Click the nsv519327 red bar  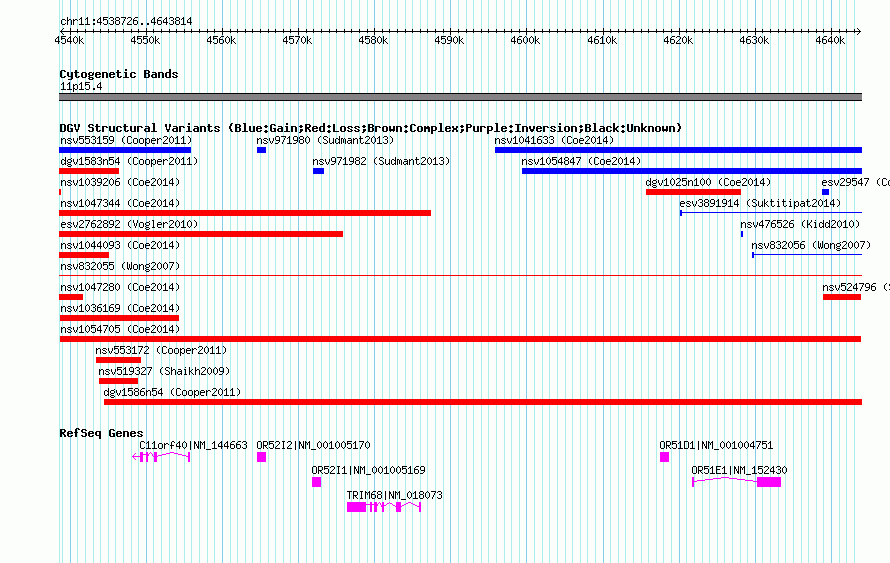coord(118,381)
